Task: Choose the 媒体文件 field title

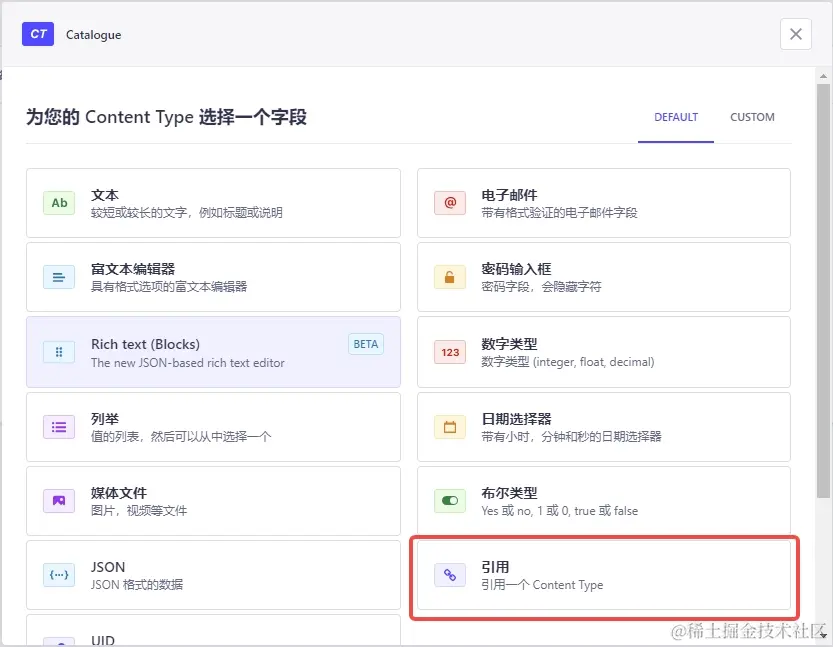Action: (118, 492)
